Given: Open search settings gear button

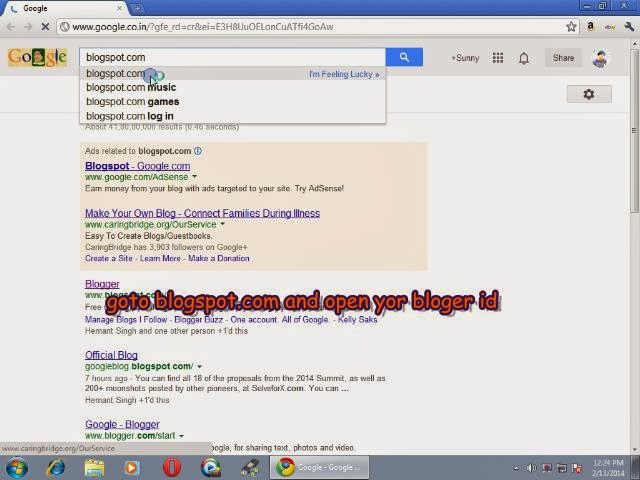Looking at the screenshot, I should (x=589, y=94).
